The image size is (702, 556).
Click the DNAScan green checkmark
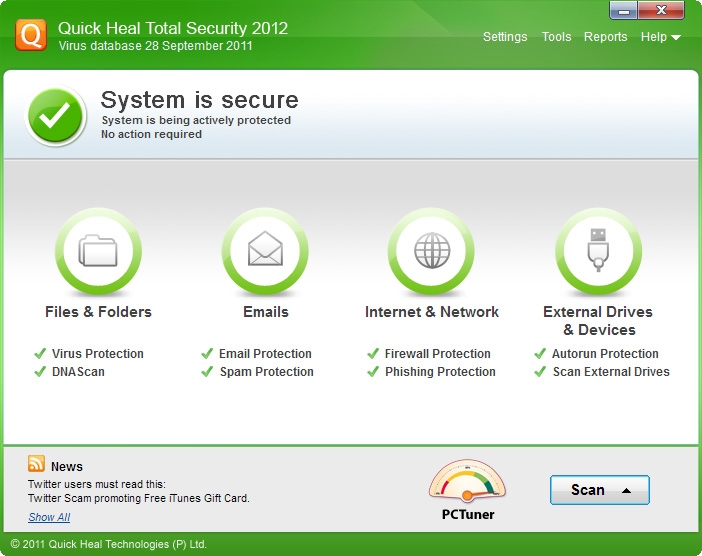[40, 372]
